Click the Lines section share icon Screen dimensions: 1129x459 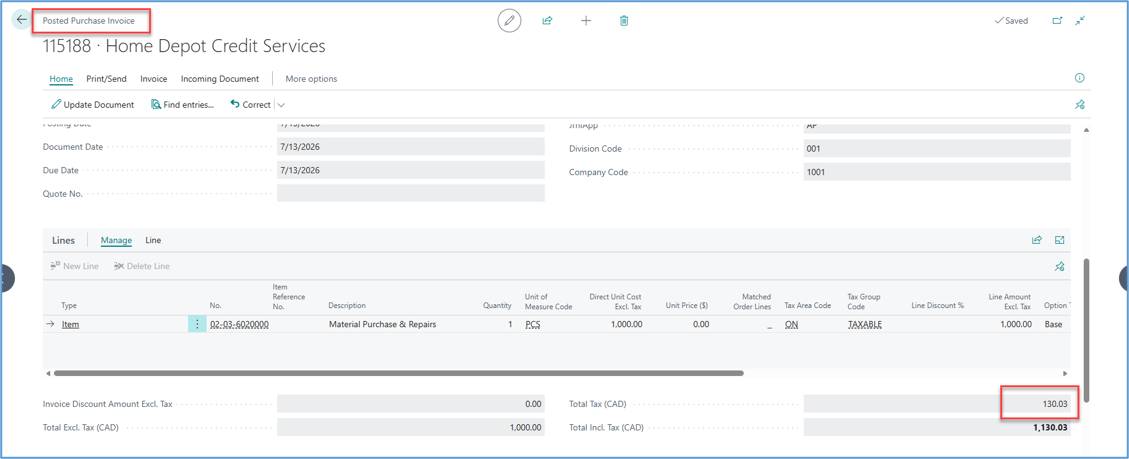(x=1037, y=240)
